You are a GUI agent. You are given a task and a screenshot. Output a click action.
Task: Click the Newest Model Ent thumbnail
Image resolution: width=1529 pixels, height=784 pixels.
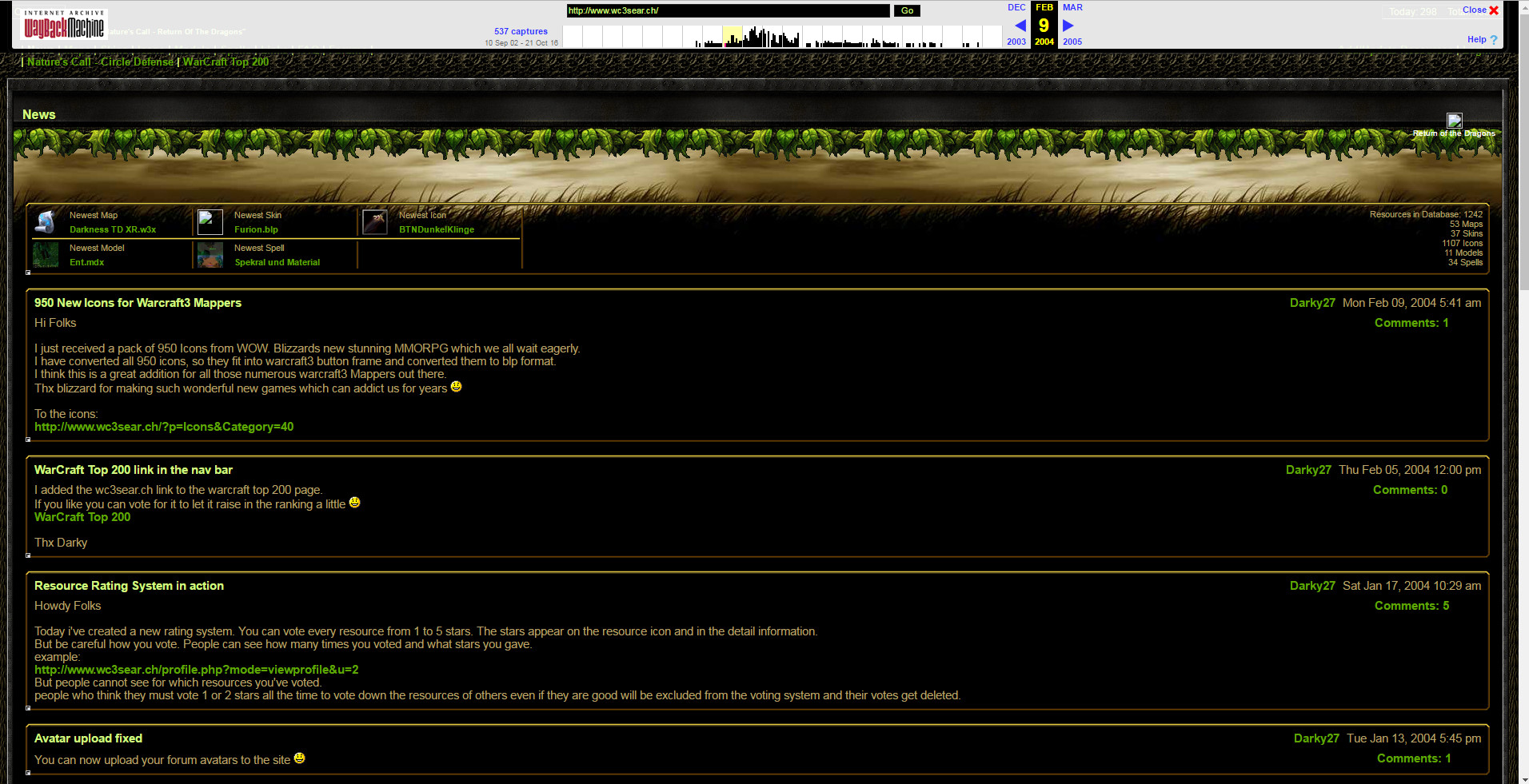46,255
